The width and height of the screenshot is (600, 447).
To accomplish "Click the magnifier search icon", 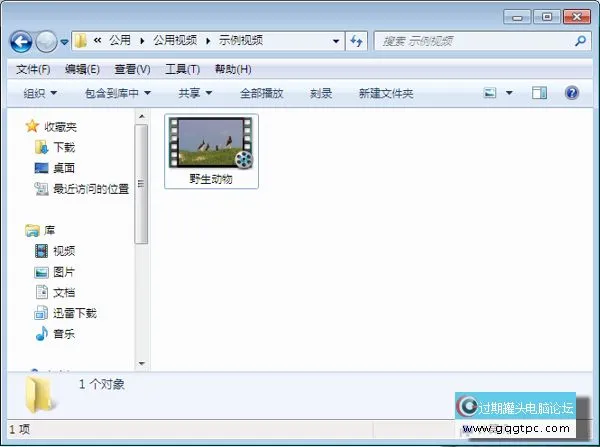I will [580, 41].
